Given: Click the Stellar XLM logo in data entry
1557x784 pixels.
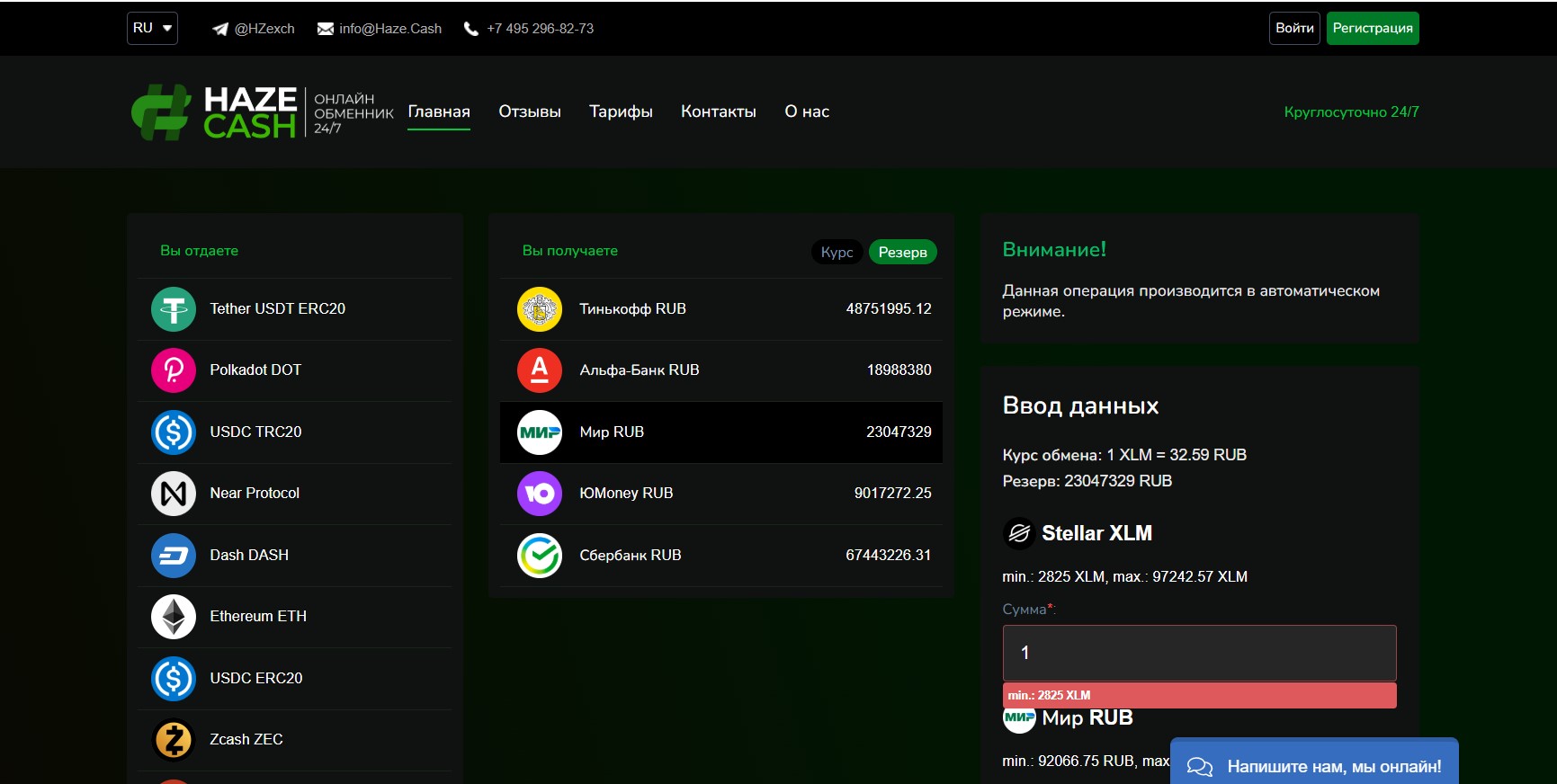Looking at the screenshot, I should (x=1019, y=534).
